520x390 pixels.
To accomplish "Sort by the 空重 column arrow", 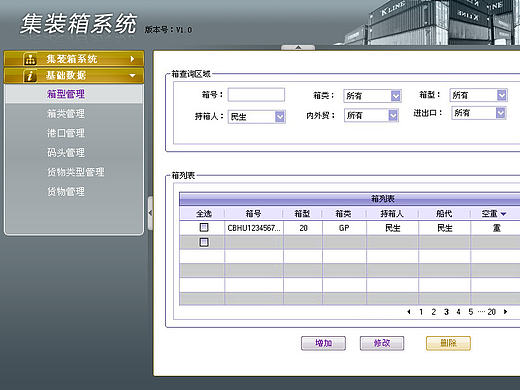I will [503, 214].
